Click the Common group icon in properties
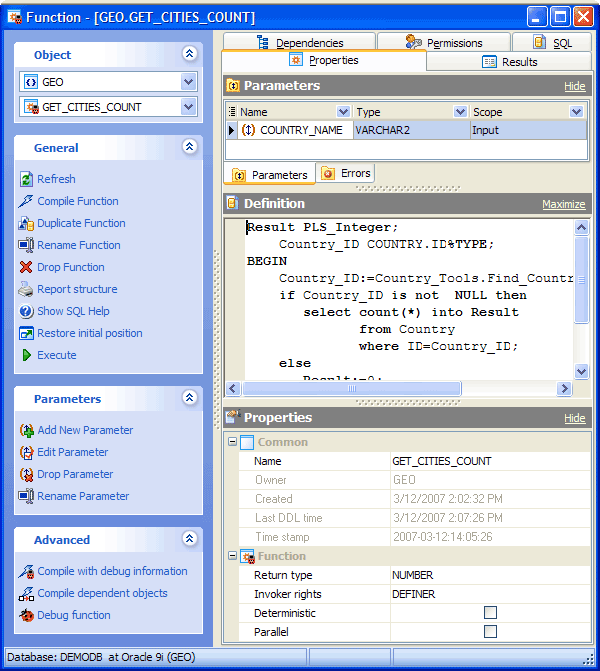The image size is (600, 671). click(x=247, y=442)
